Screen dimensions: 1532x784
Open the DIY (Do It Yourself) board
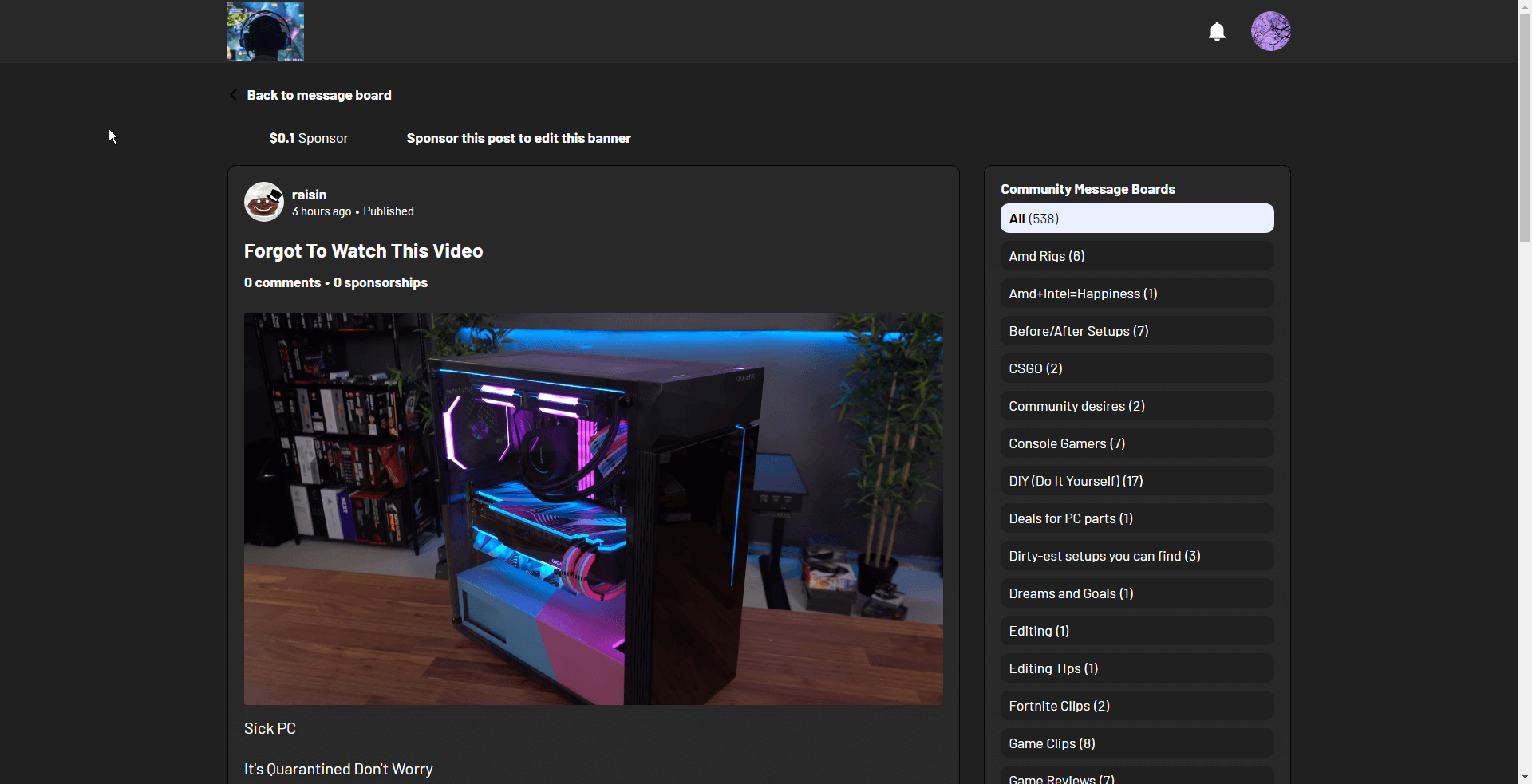tap(1136, 480)
